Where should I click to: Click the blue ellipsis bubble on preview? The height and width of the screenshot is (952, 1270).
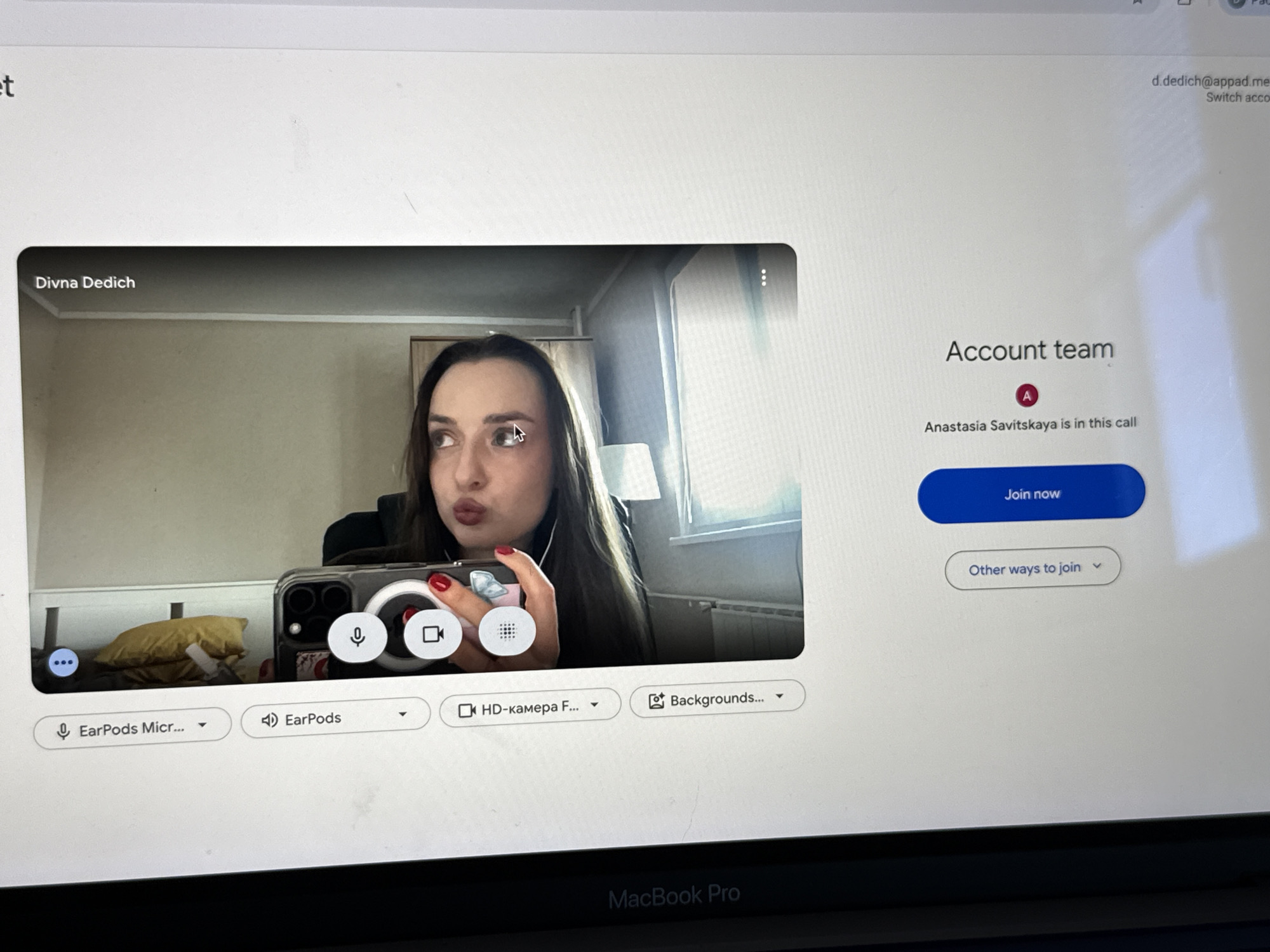point(63,663)
